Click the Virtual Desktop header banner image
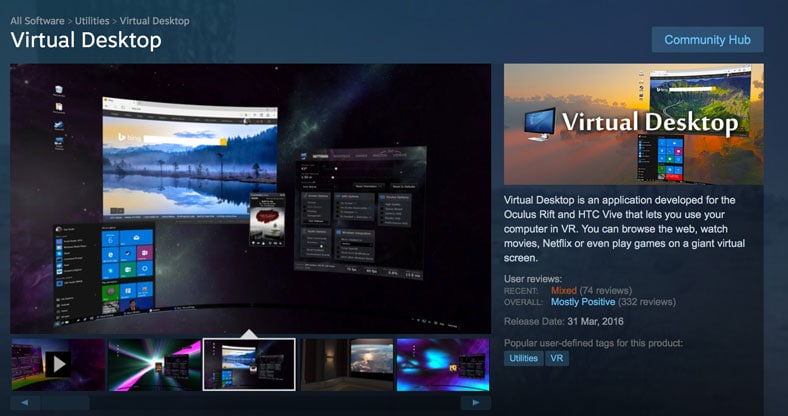This screenshot has height=416, width=788. point(634,124)
